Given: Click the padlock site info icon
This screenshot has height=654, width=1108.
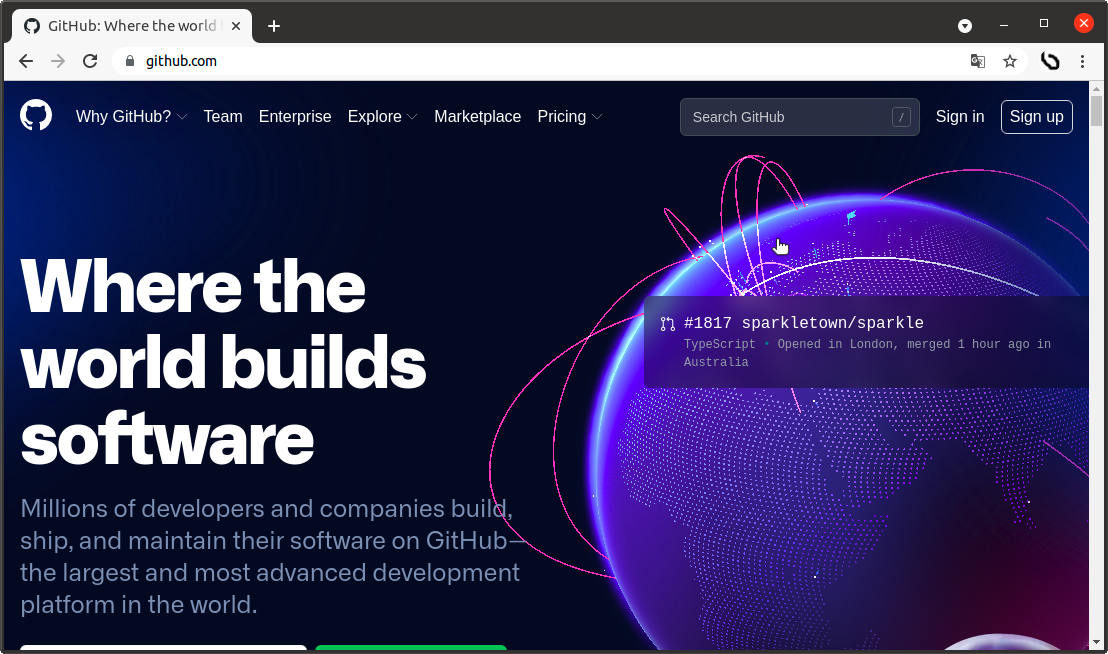Looking at the screenshot, I should [x=129, y=61].
